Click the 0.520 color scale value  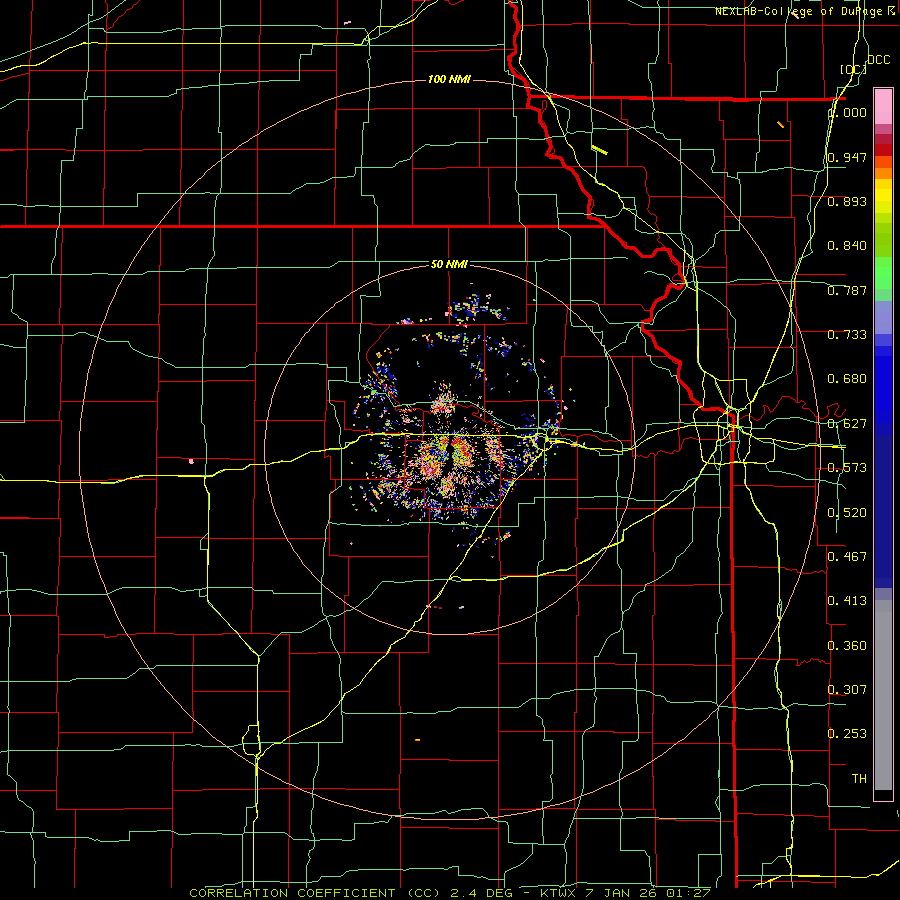847,513
